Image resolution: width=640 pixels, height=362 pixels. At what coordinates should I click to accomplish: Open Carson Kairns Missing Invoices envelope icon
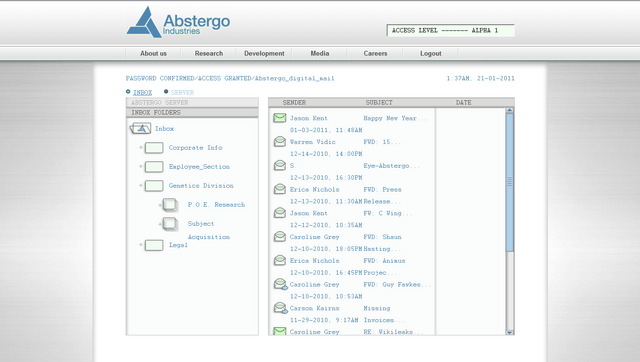point(280,308)
